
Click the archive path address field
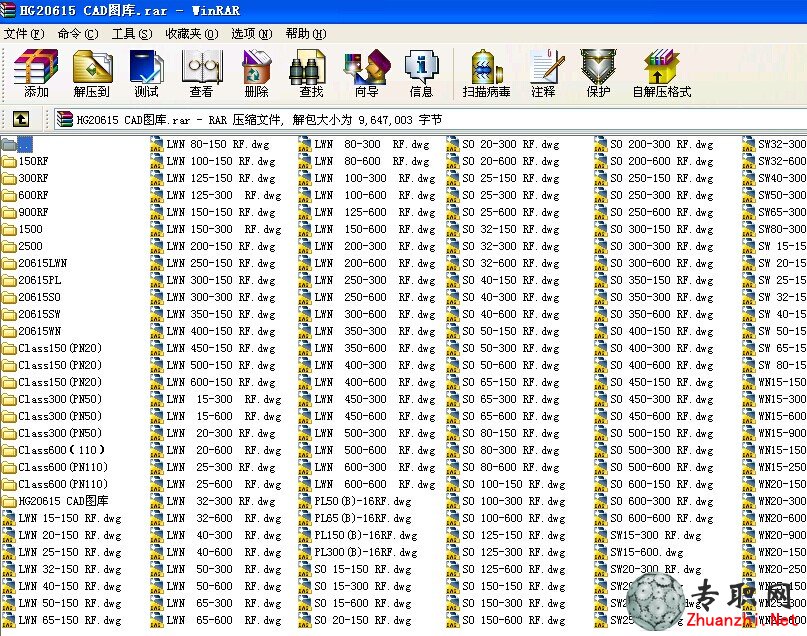pyautogui.click(x=430, y=119)
